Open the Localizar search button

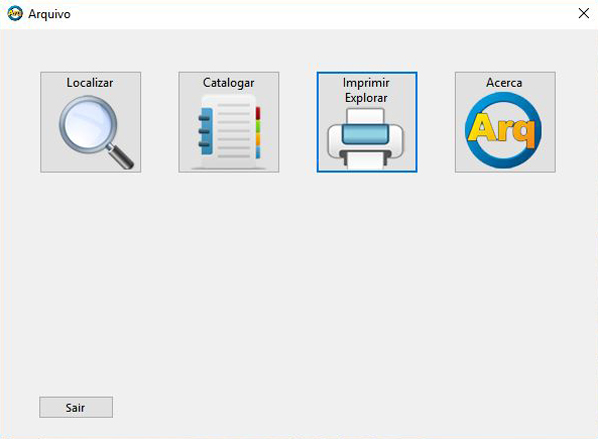pos(91,122)
